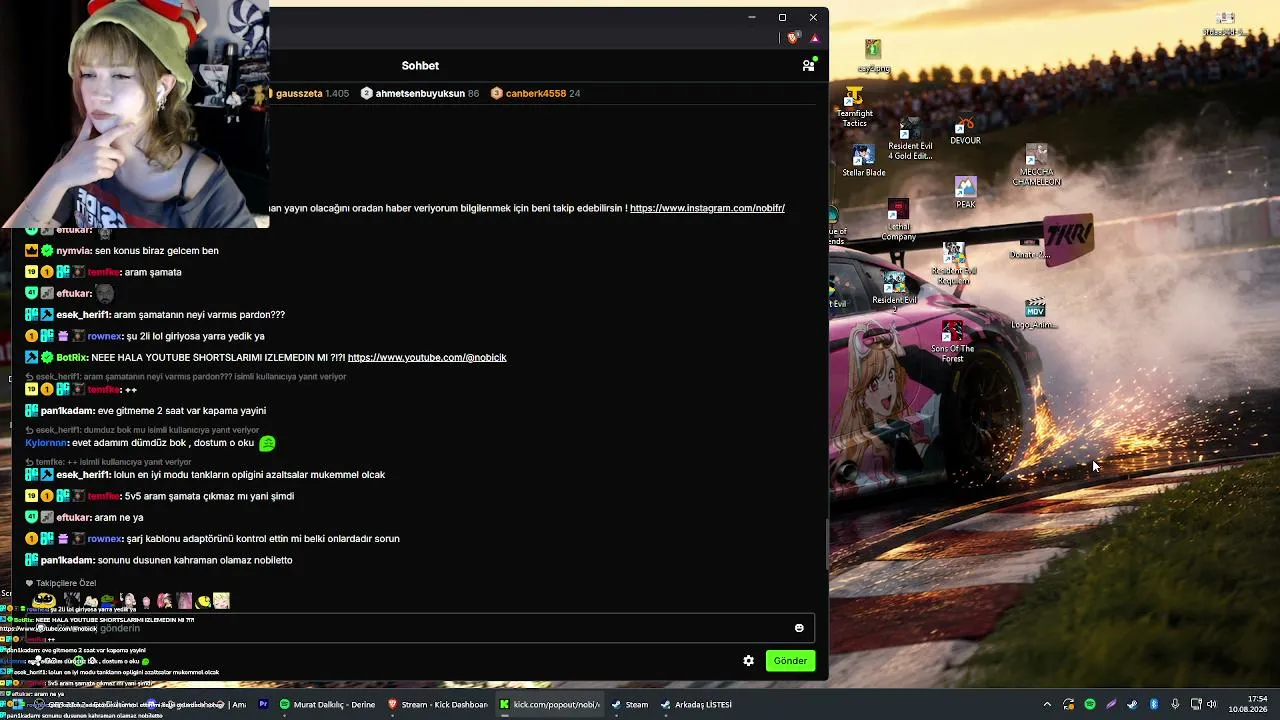Open the emoji picker in chat input

tap(799, 628)
